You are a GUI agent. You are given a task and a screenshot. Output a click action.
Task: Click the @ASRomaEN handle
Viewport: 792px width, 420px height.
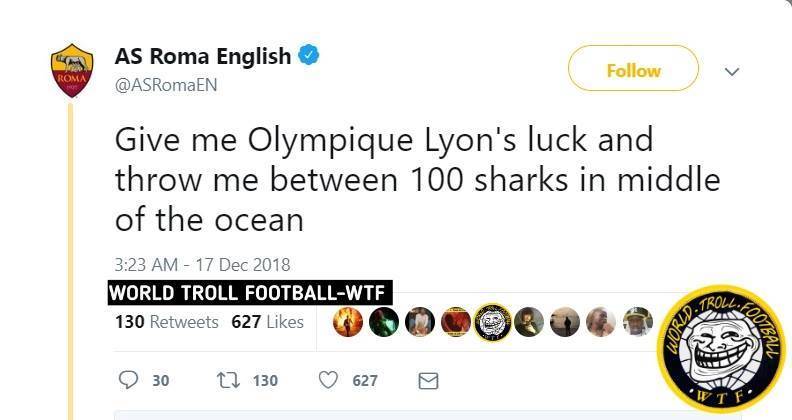click(x=166, y=84)
